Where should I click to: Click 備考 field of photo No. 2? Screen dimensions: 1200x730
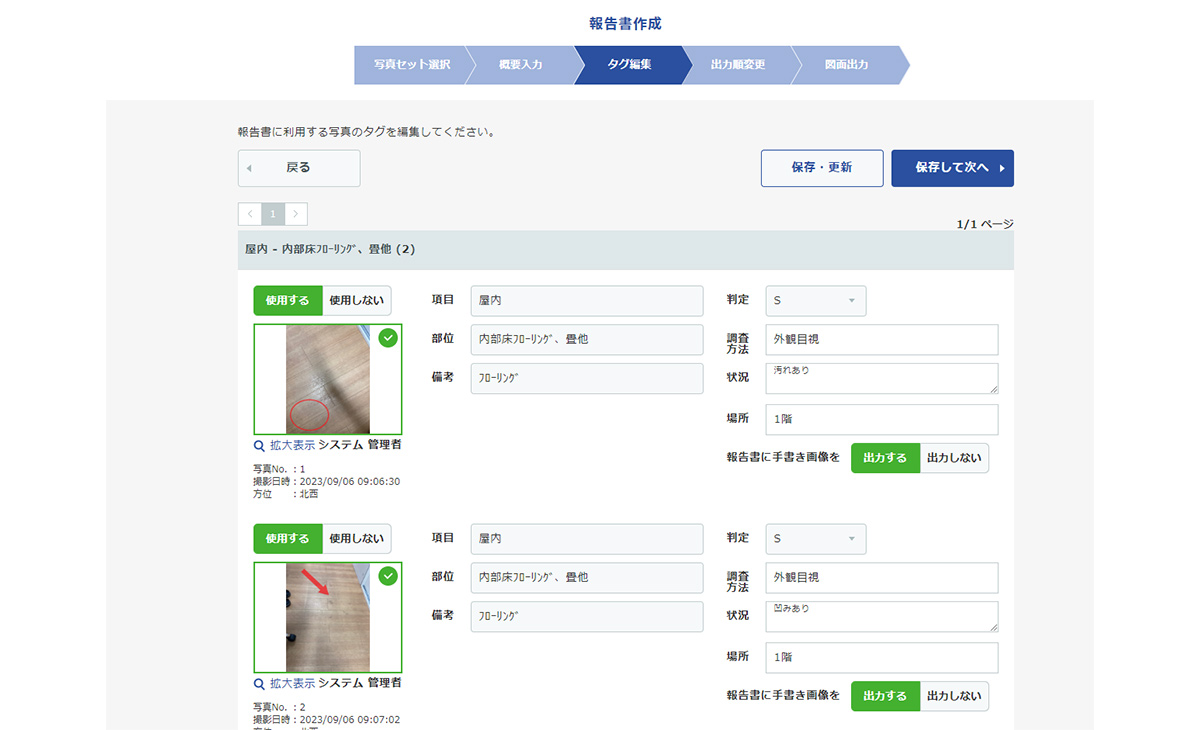[x=587, y=616]
